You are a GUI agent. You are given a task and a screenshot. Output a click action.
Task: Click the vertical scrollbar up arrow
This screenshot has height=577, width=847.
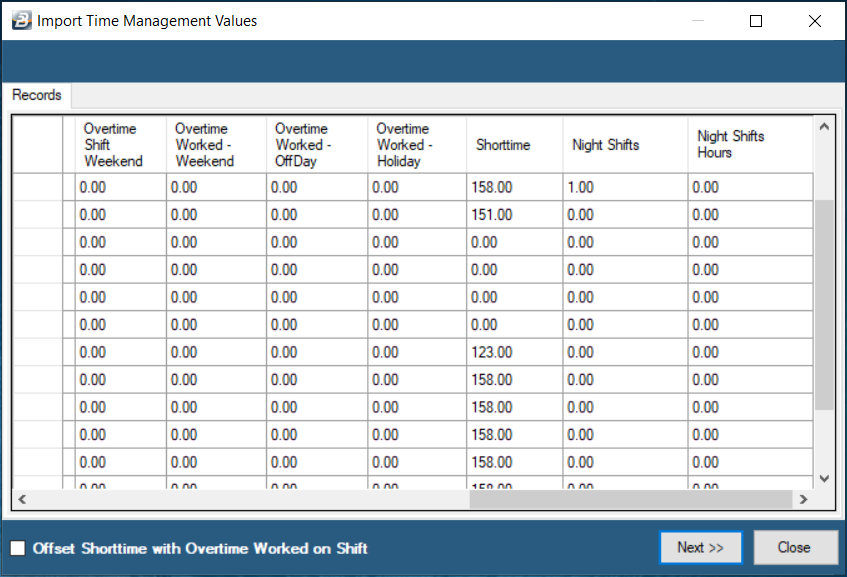(x=824, y=127)
